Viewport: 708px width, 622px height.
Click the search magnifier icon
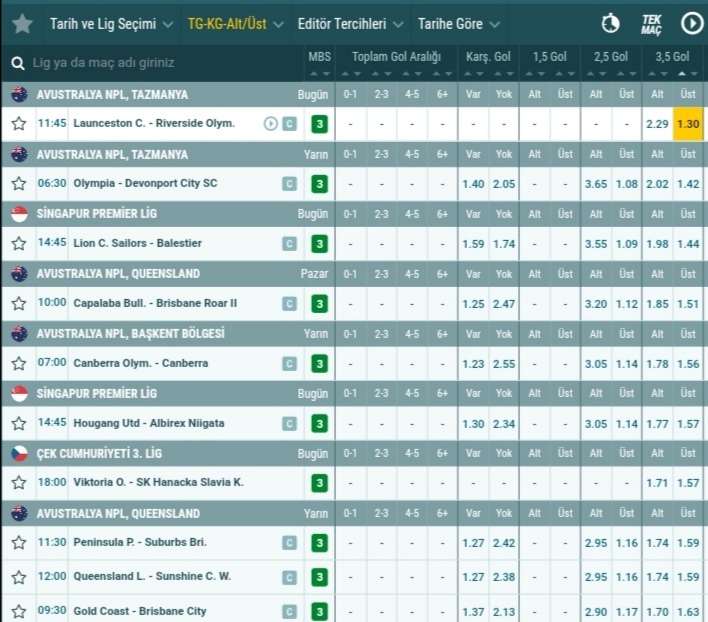click(x=18, y=63)
